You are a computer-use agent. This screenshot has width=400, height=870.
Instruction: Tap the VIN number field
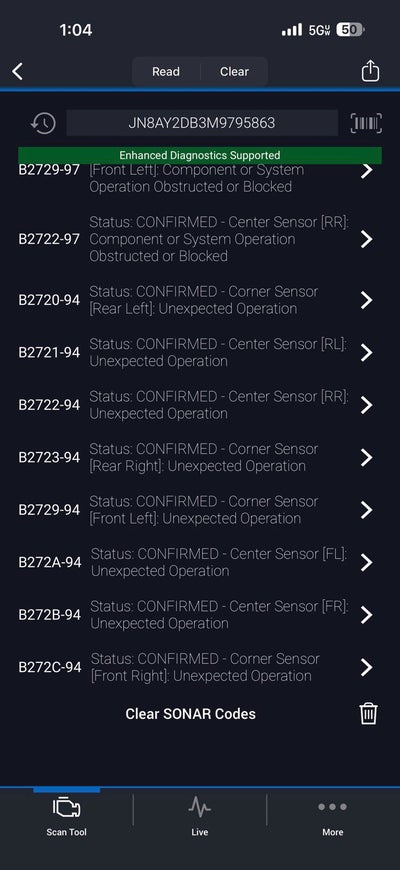tap(202, 123)
